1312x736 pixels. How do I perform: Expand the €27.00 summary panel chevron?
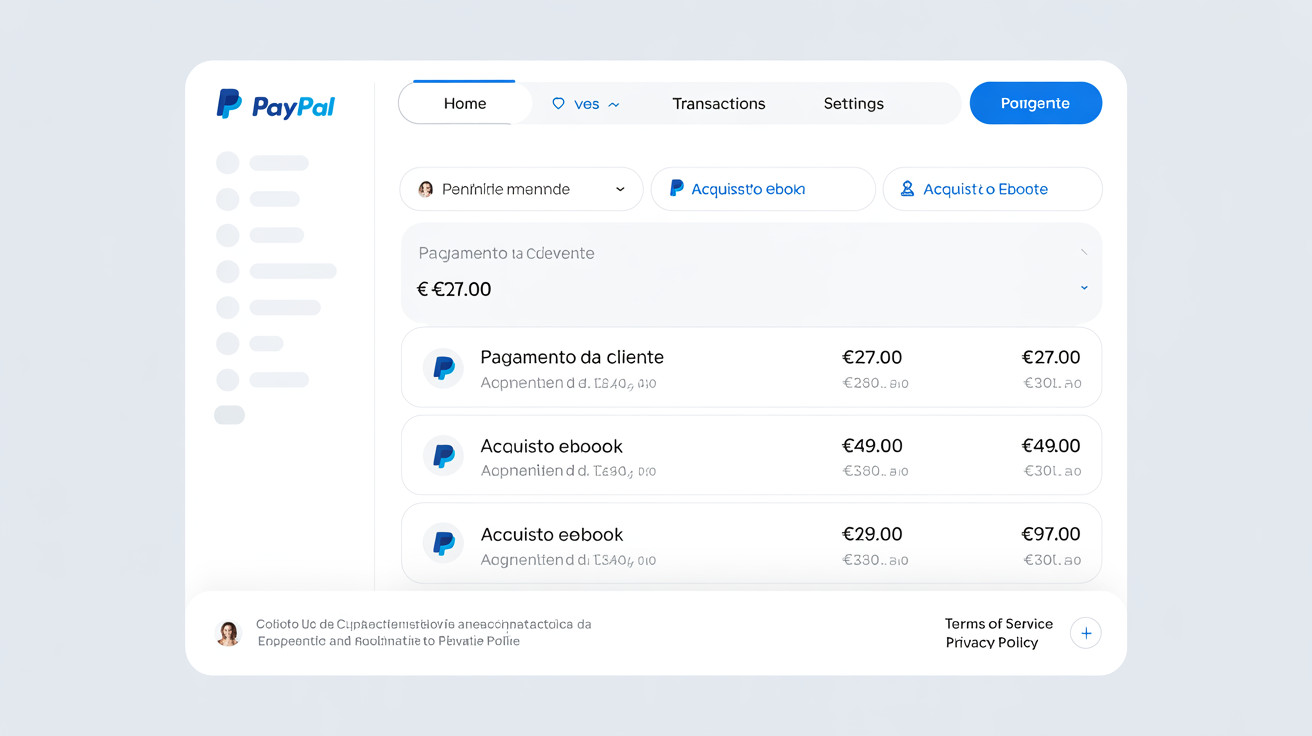pos(1084,288)
